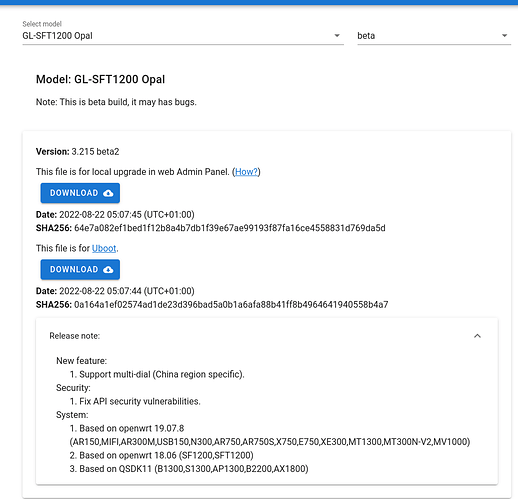Click the Based on QSDK11 item
The height and width of the screenshot is (499, 518).
(189, 469)
